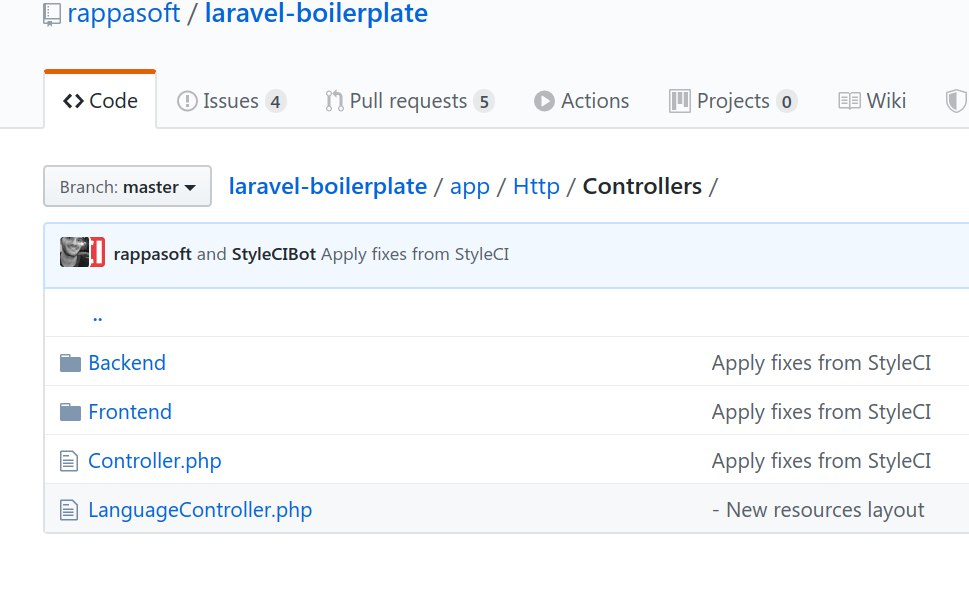Click the Wiki open book icon
The width and height of the screenshot is (969, 592).
[x=849, y=101]
